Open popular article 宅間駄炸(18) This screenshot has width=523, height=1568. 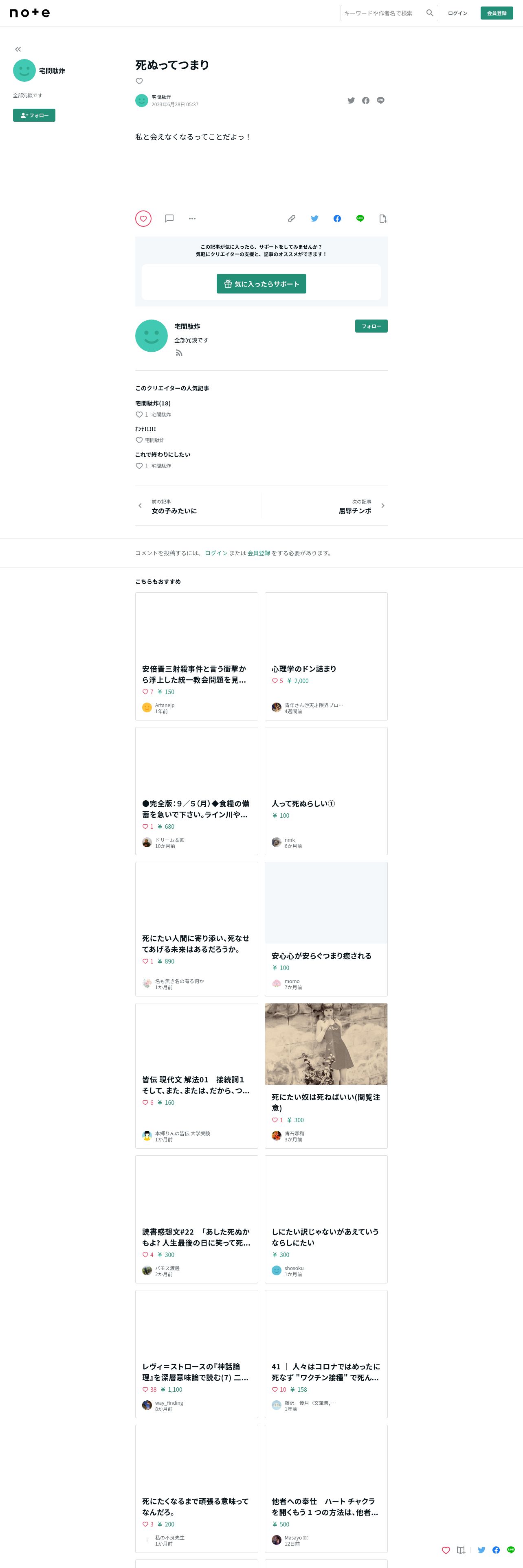(x=153, y=403)
